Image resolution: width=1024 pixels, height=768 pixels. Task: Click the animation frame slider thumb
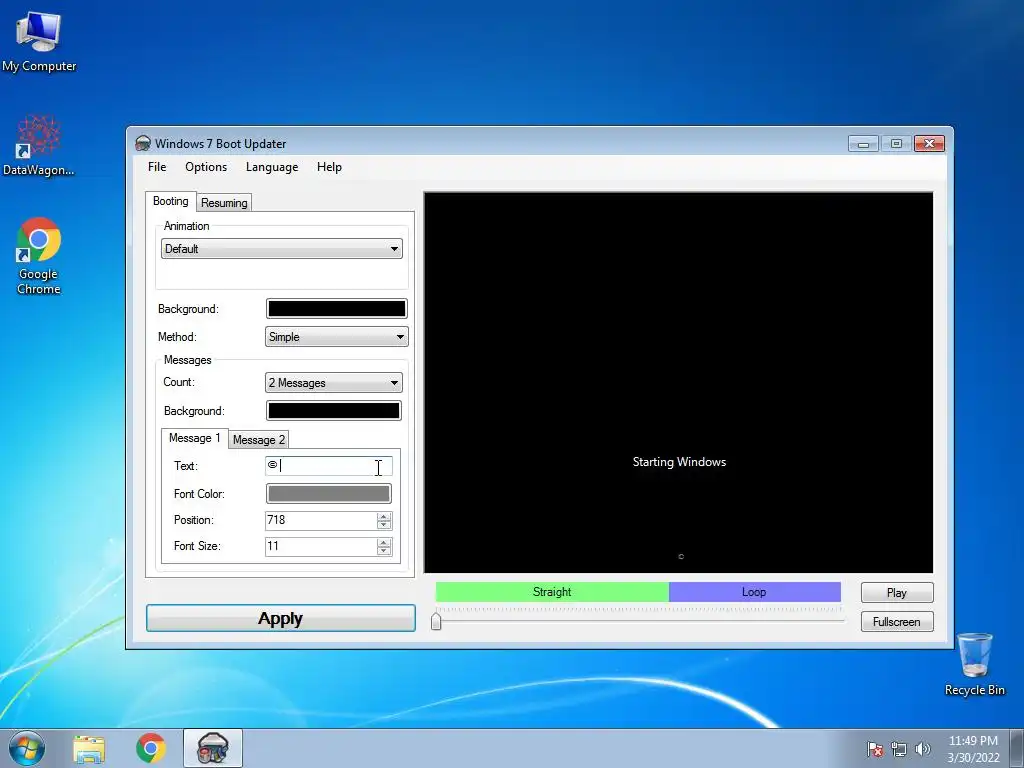tap(436, 621)
